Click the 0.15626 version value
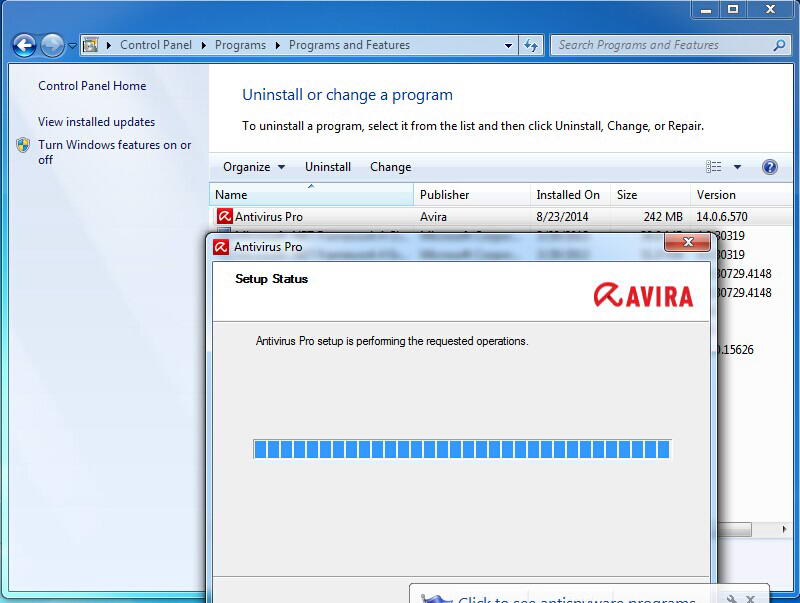 [x=735, y=350]
